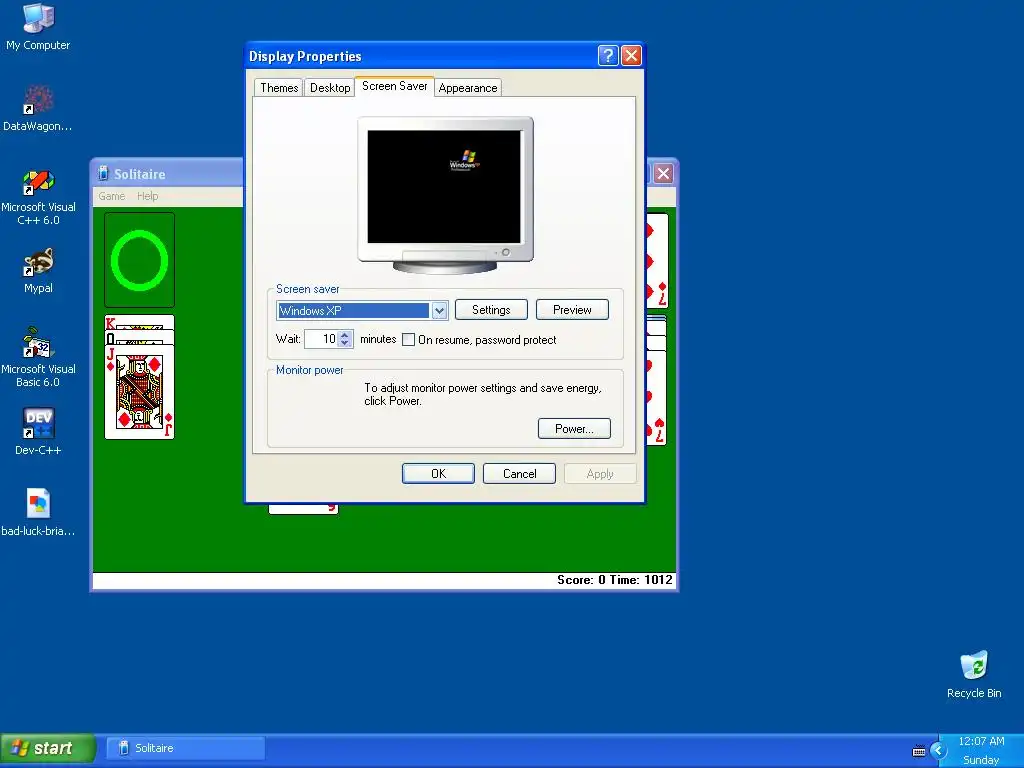The image size is (1024, 768).
Task: Select the Dev-C++ desktop shortcut
Action: 38,431
